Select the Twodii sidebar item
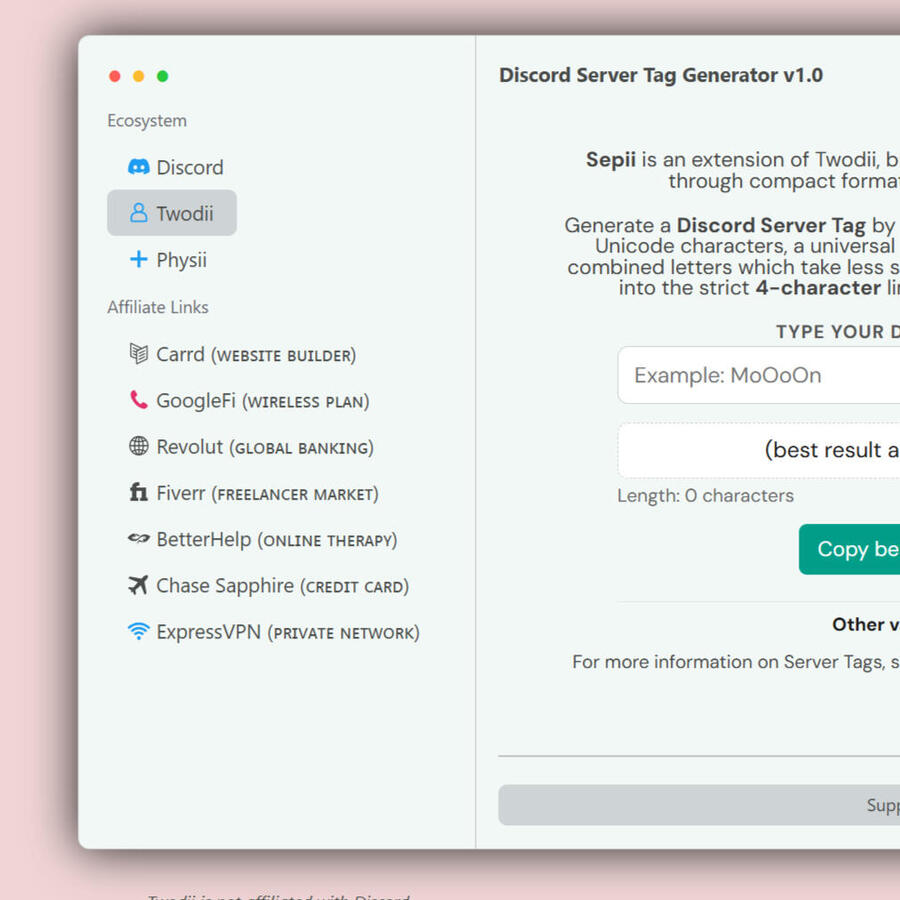 click(184, 213)
